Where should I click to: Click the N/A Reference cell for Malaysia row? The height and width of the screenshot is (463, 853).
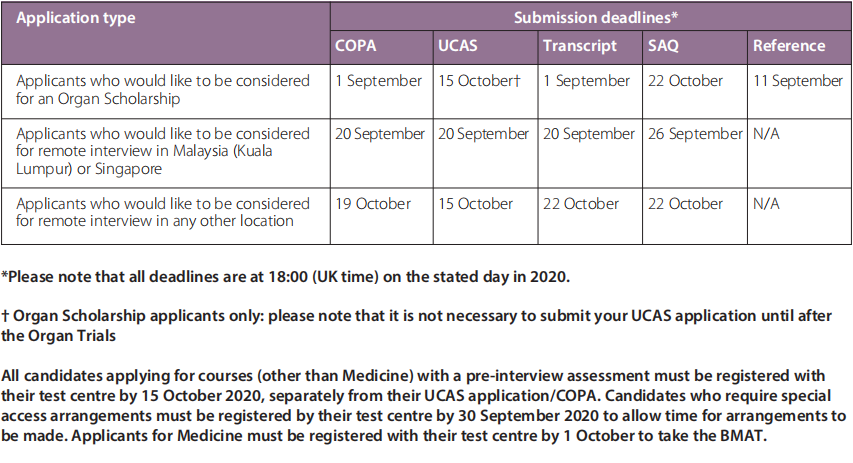766,134
